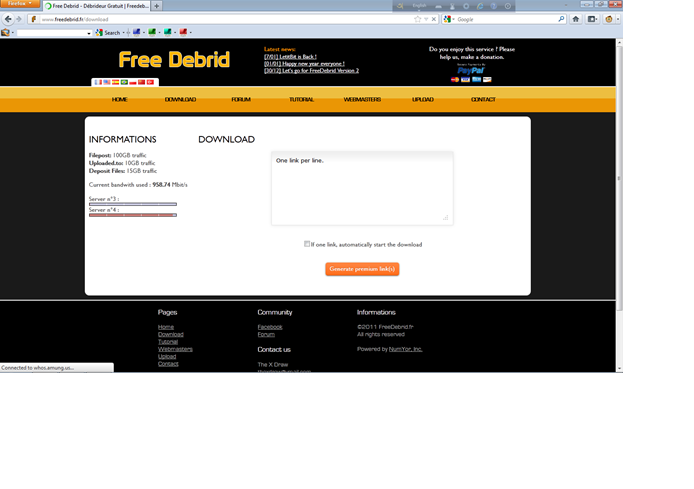Click the Google search engine icon
This screenshot has height=489, width=694.
point(447,19)
